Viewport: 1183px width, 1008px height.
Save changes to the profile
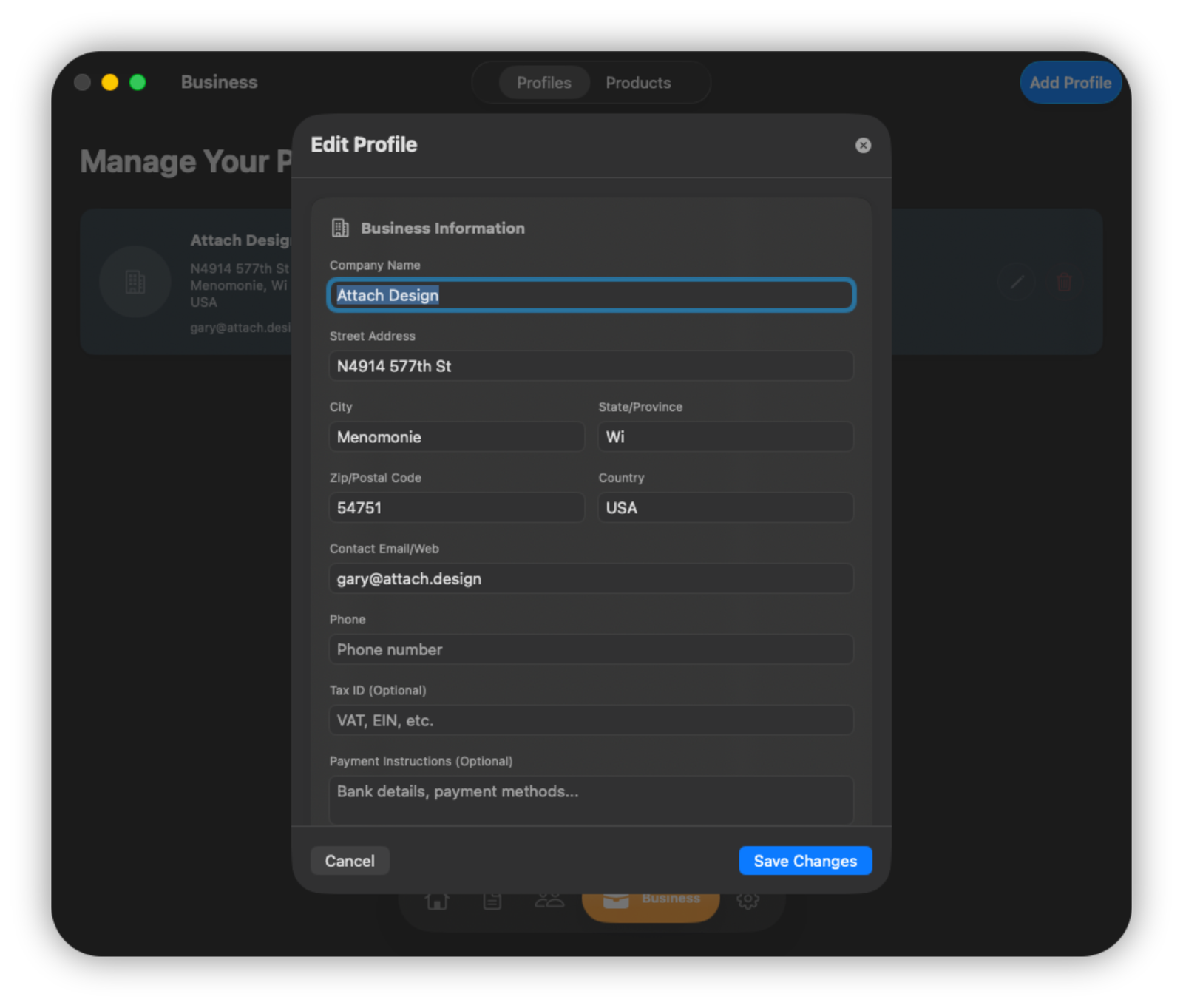click(804, 860)
